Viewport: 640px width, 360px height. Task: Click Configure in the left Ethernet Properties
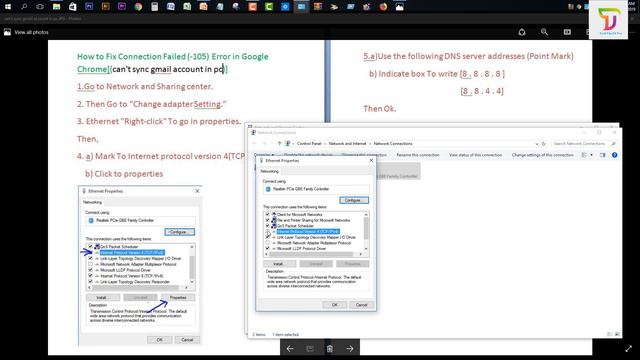(180, 232)
